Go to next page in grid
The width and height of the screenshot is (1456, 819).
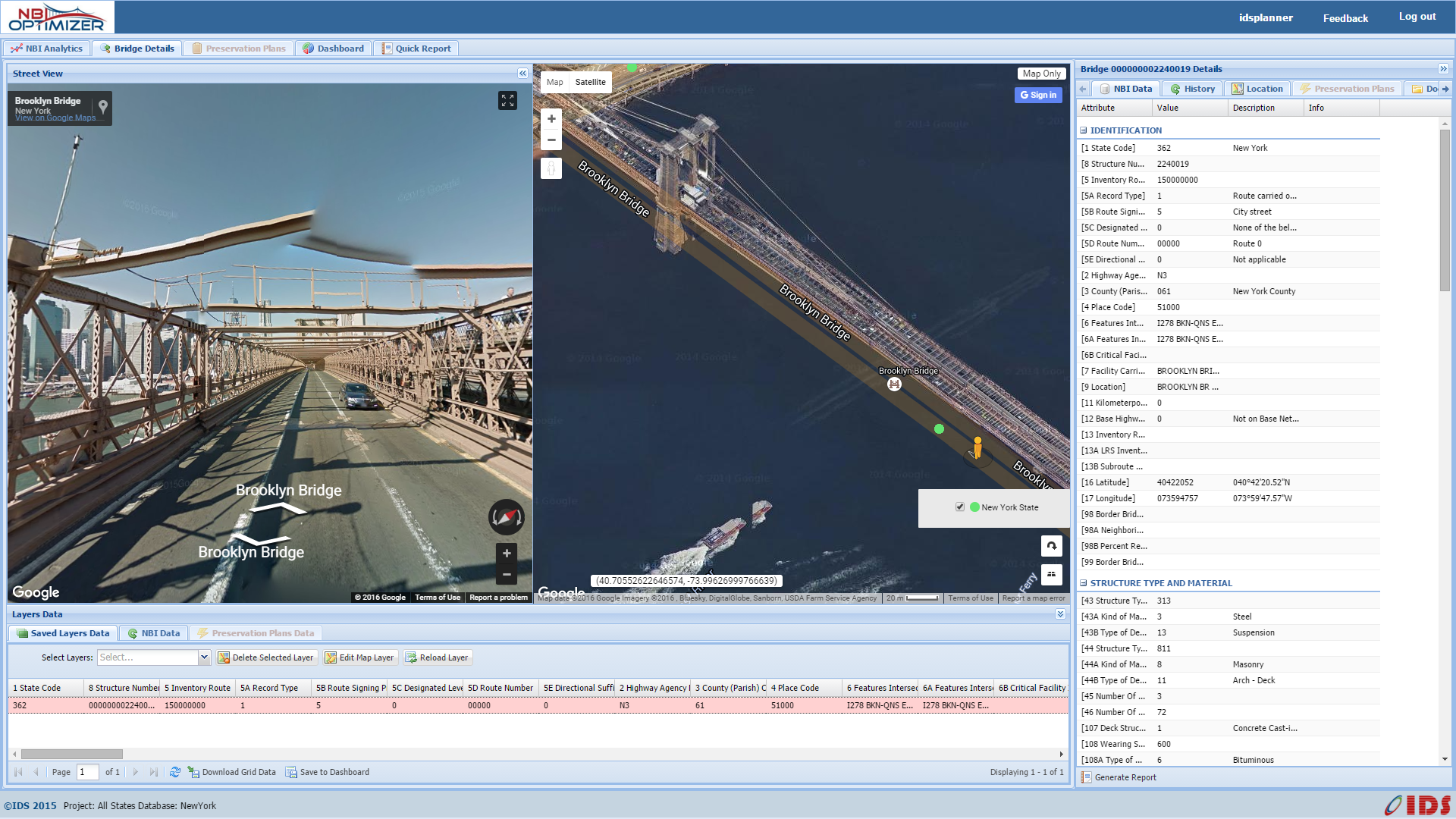click(136, 772)
